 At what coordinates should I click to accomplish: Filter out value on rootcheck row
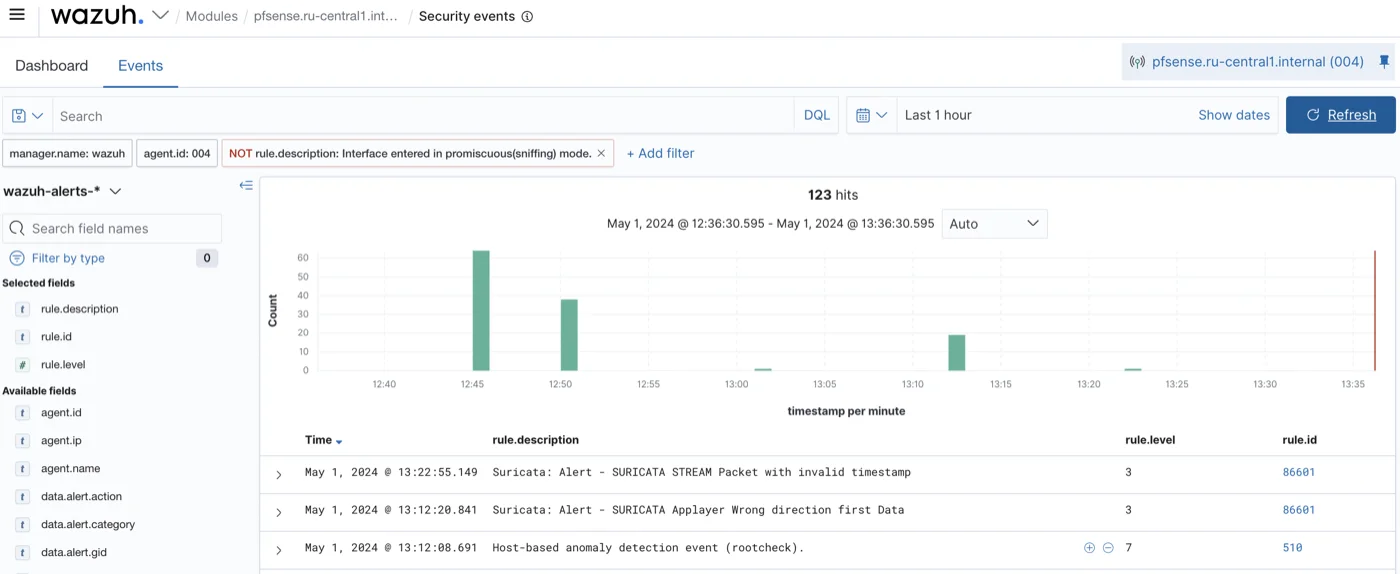1108,548
